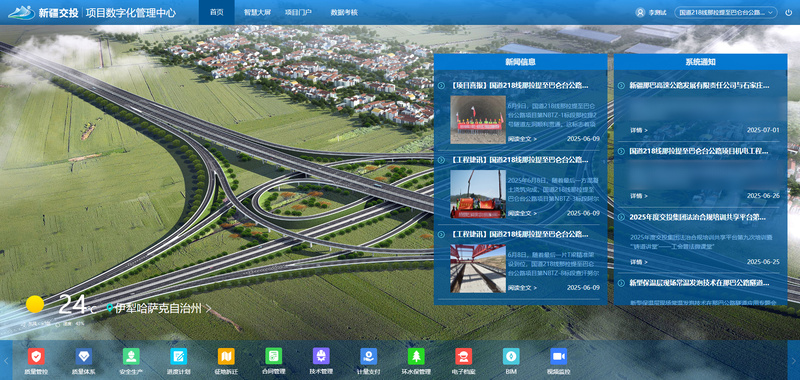Open the 计量支付 module icon
Image resolution: width=800 pixels, height=380 pixels.
tap(368, 356)
